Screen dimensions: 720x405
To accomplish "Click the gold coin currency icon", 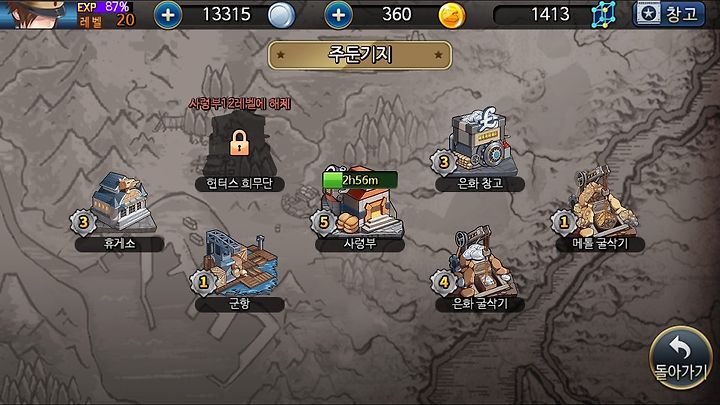I will 451,15.
